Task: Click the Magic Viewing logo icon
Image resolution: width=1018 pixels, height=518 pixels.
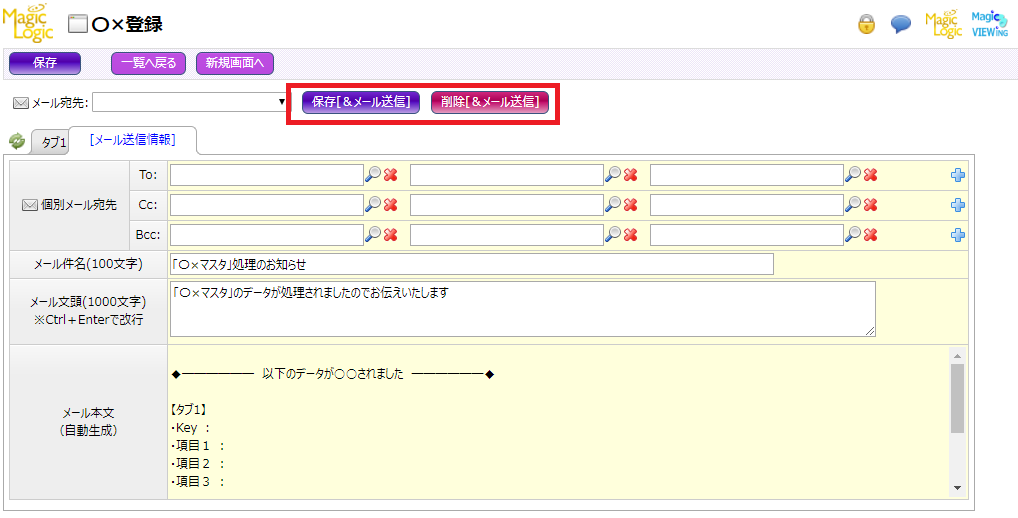Action: (991, 24)
